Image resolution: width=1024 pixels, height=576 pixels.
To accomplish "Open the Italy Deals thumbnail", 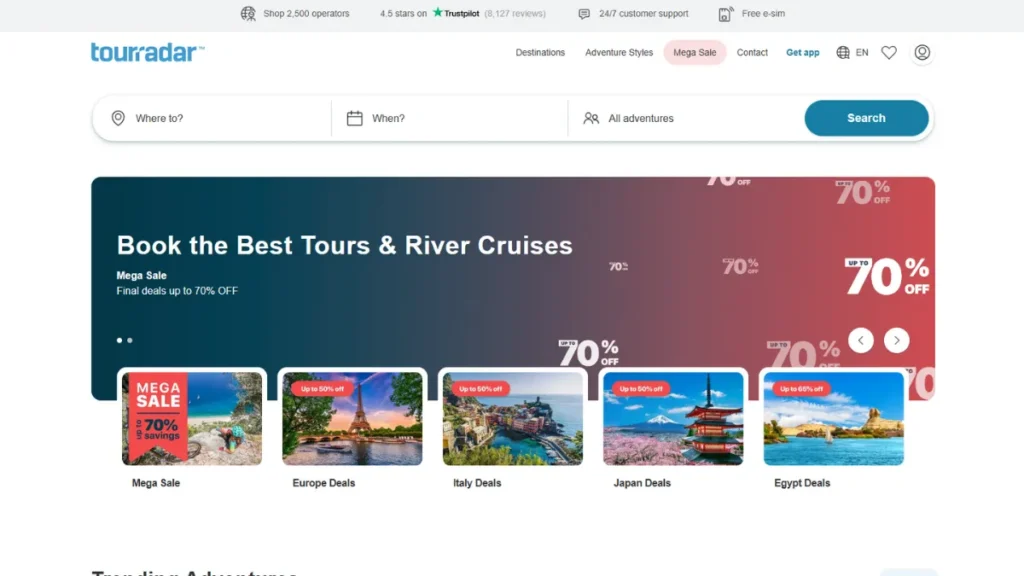I will point(513,419).
